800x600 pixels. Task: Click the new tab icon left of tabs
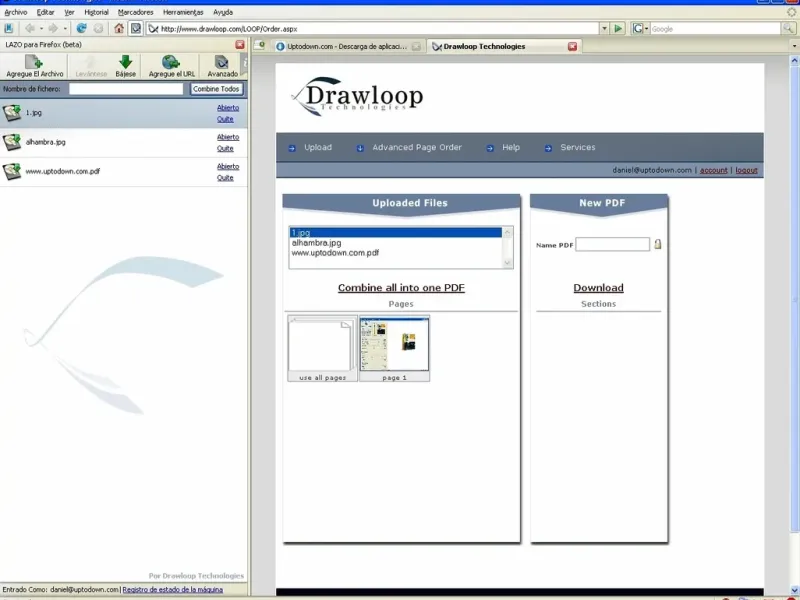[x=260, y=45]
